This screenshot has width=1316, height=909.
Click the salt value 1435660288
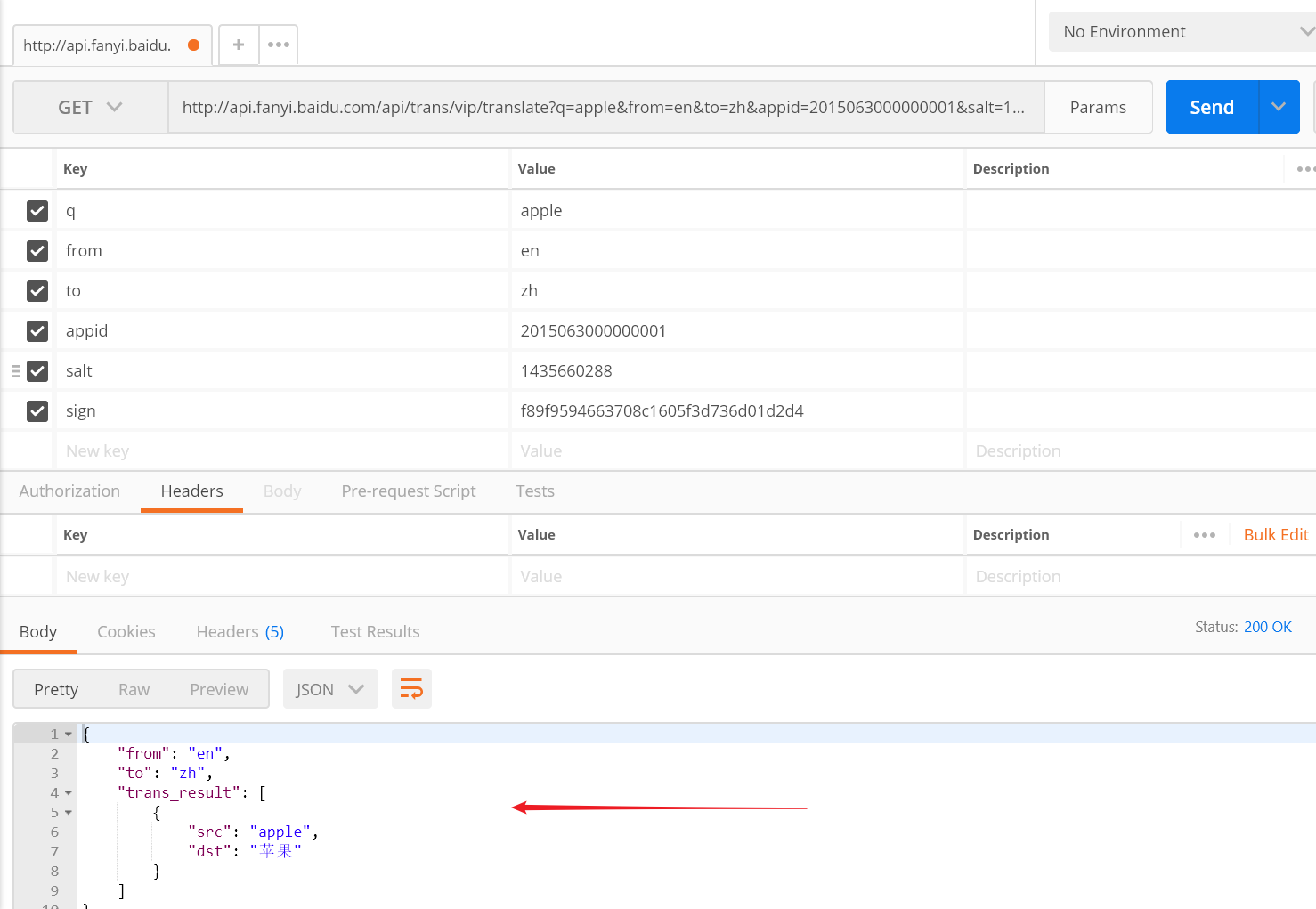pyautogui.click(x=566, y=371)
